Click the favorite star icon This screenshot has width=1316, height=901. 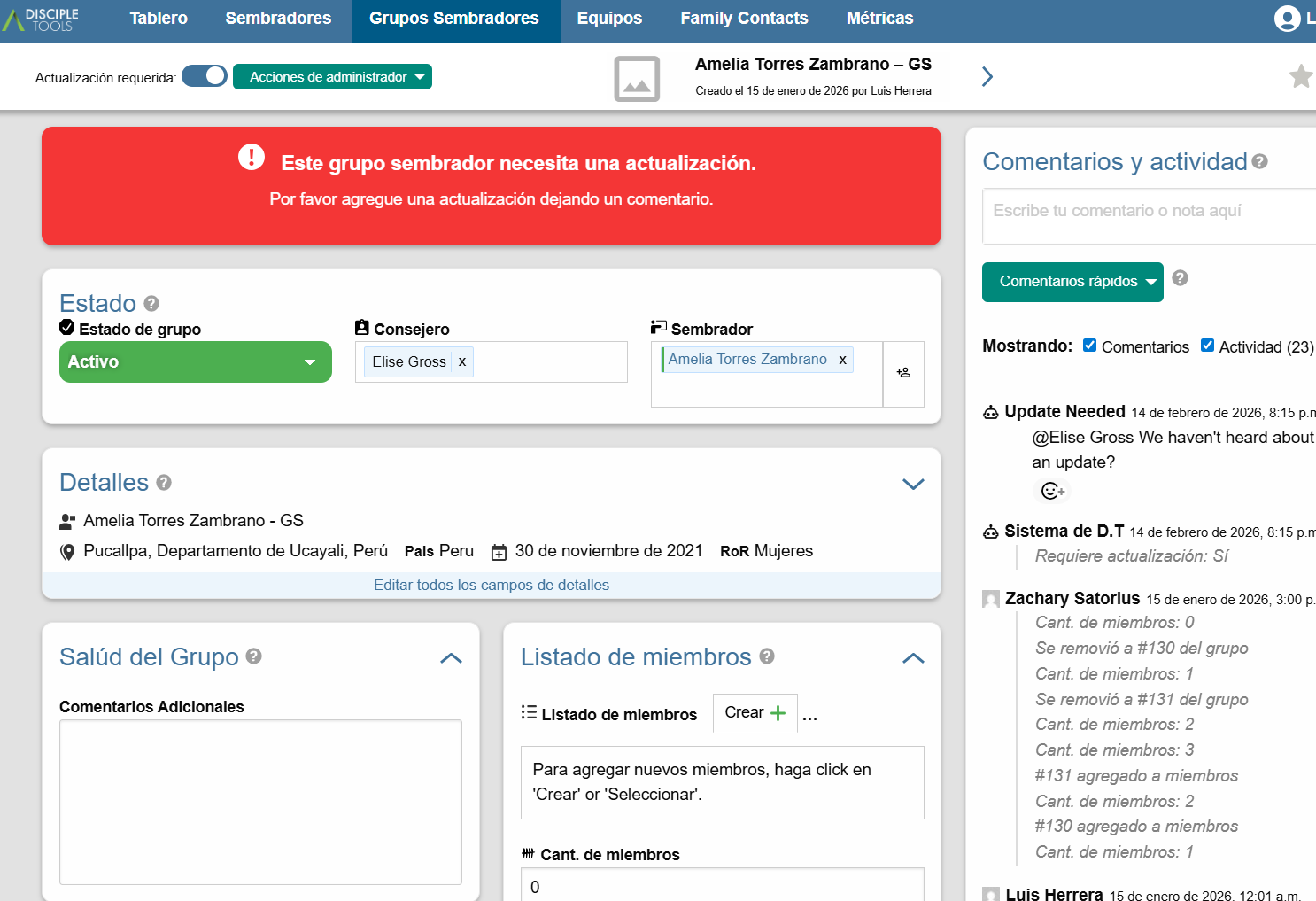(x=1300, y=76)
